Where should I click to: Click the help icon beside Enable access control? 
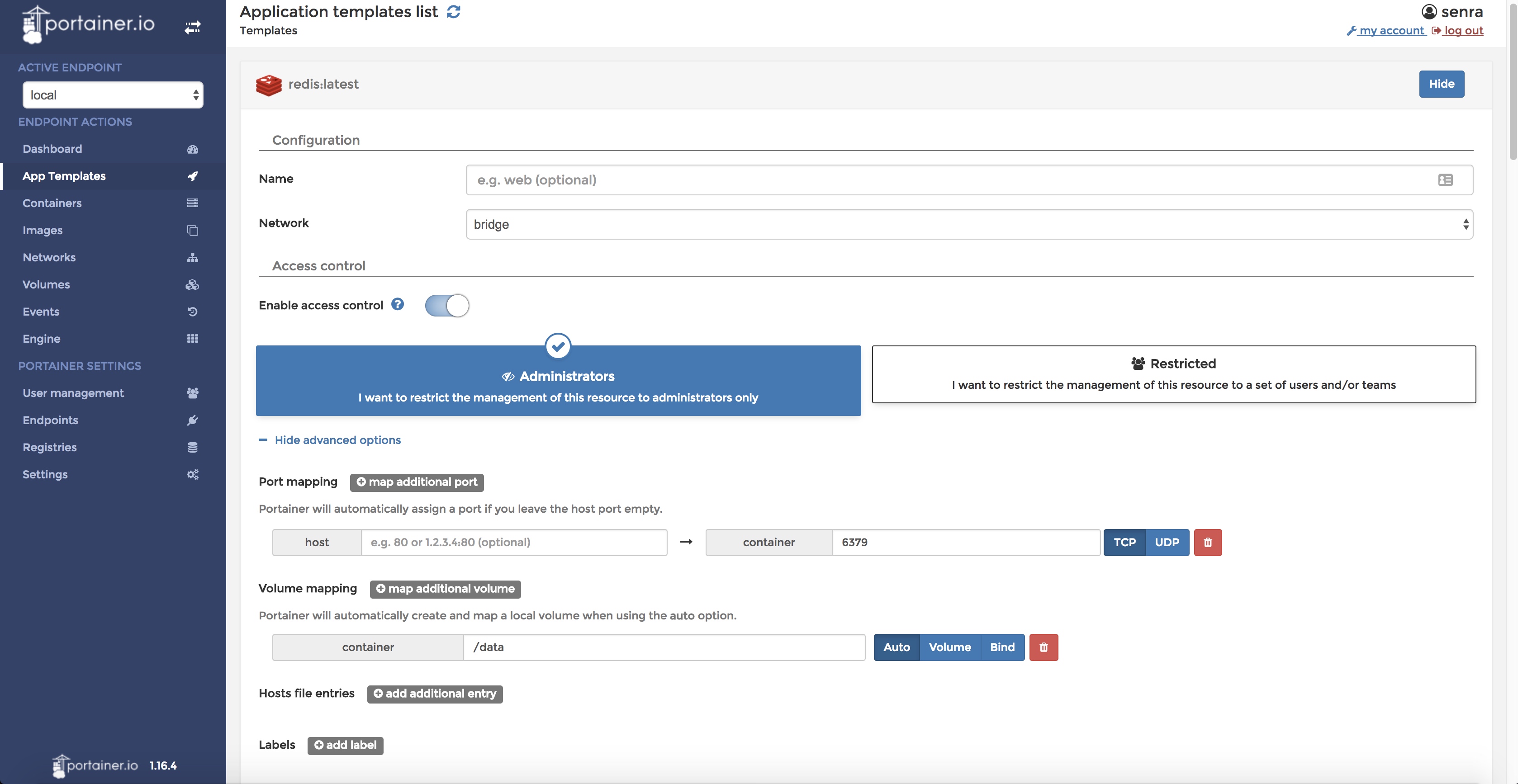(x=398, y=304)
